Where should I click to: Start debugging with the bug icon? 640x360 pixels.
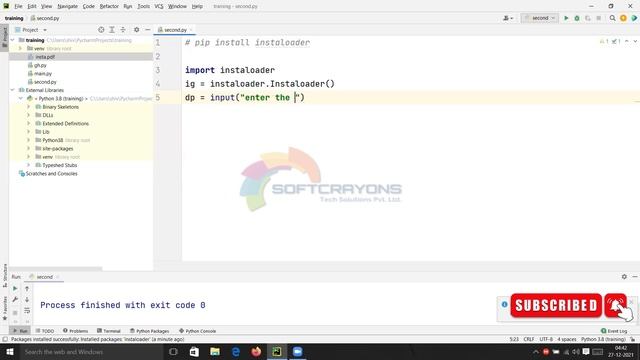point(577,18)
